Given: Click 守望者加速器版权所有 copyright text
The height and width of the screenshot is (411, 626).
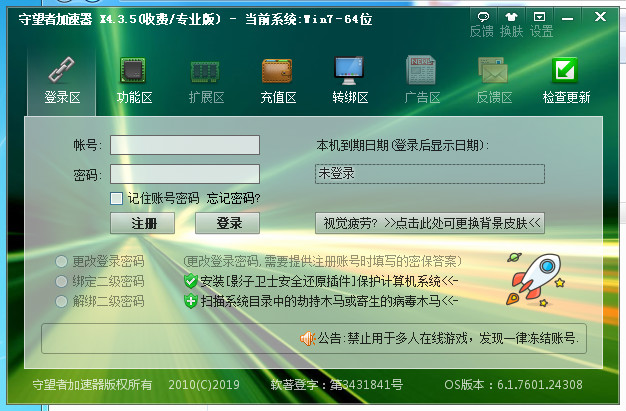Looking at the screenshot, I should [92, 385].
